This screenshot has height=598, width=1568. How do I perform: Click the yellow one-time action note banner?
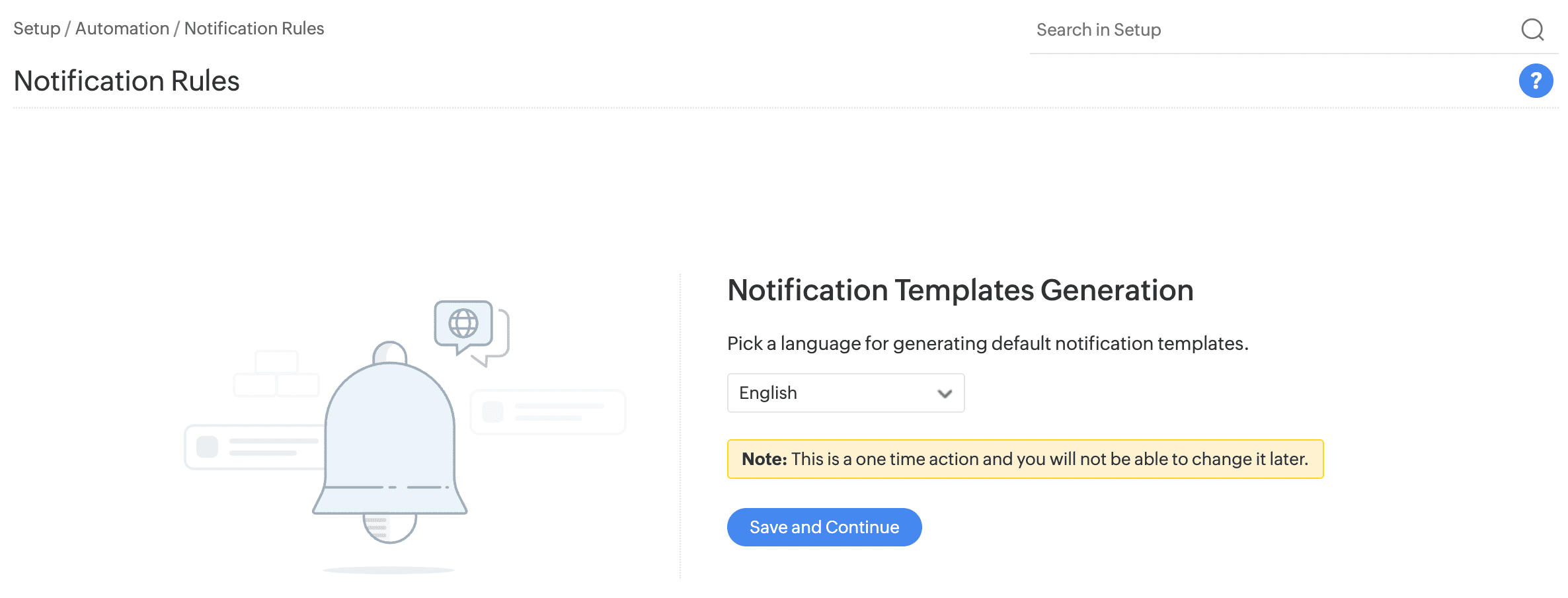click(x=1025, y=459)
